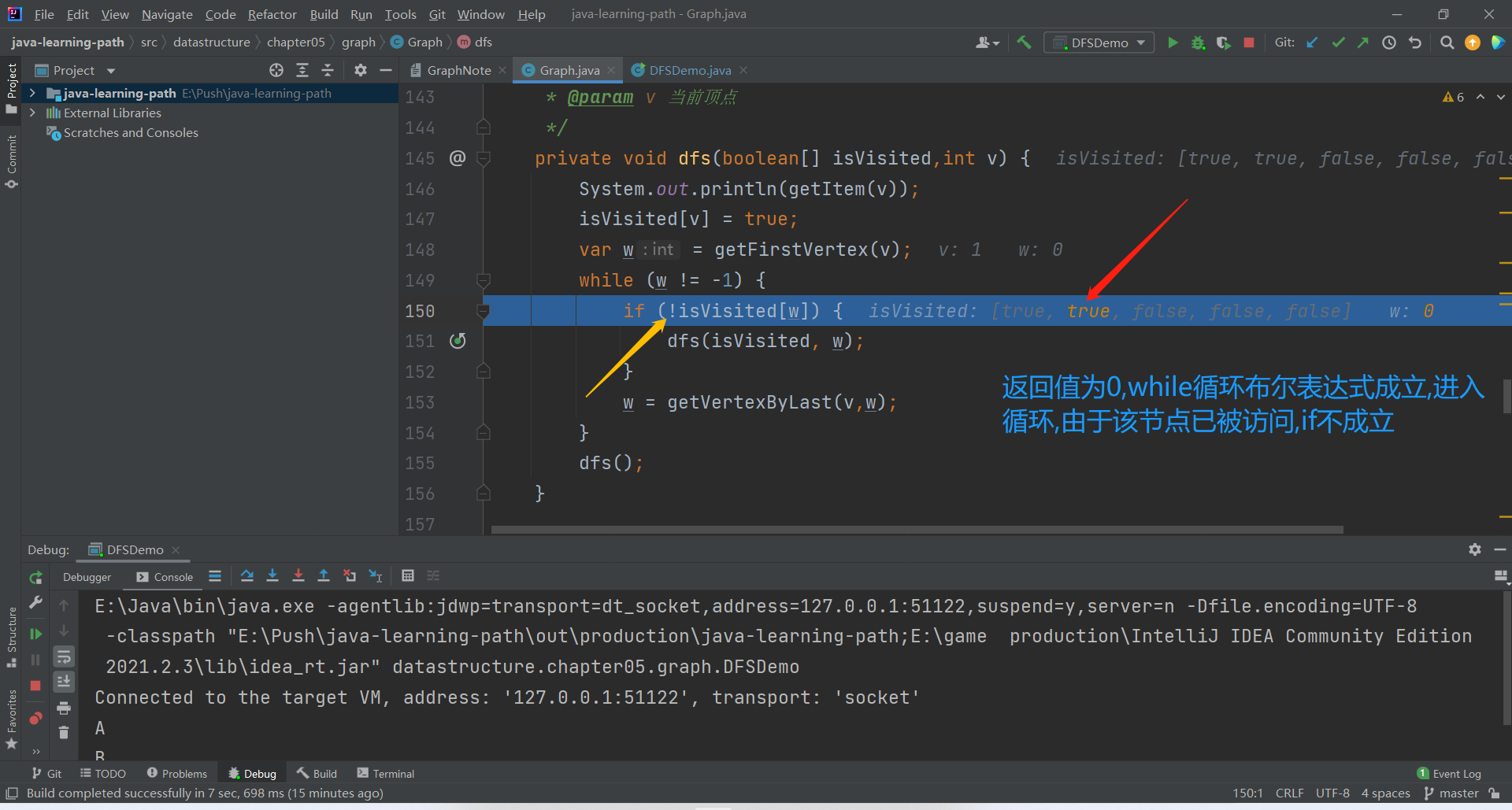Close the Graph.java tab

(x=611, y=70)
